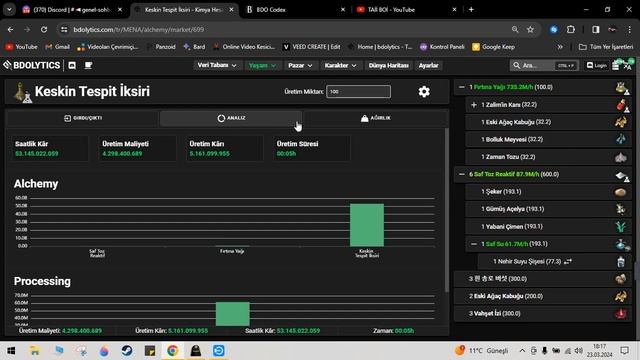Click the Şeker item icon
640x360 pixels.
tap(621, 192)
